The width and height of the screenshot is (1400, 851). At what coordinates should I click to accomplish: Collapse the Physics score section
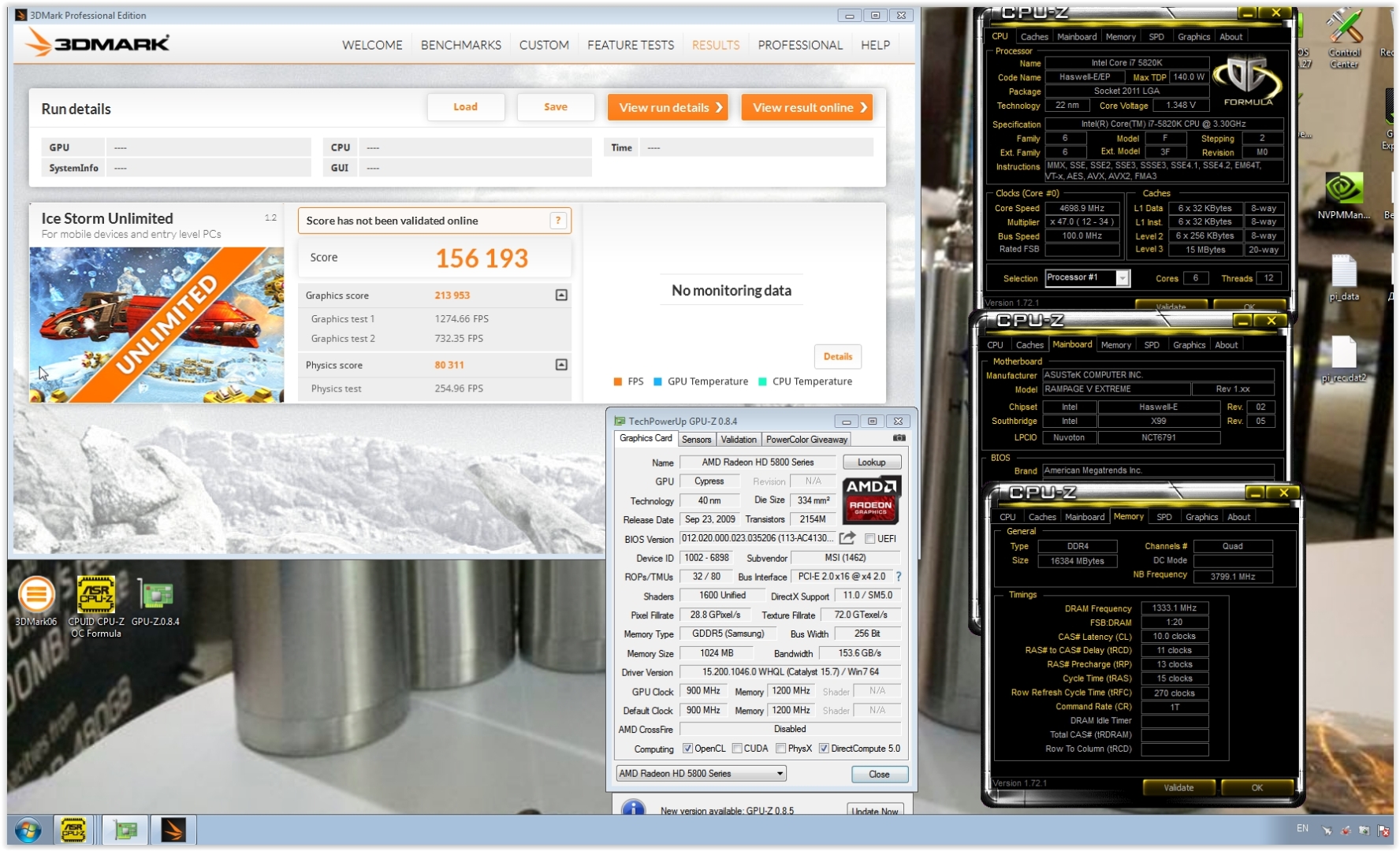click(561, 365)
